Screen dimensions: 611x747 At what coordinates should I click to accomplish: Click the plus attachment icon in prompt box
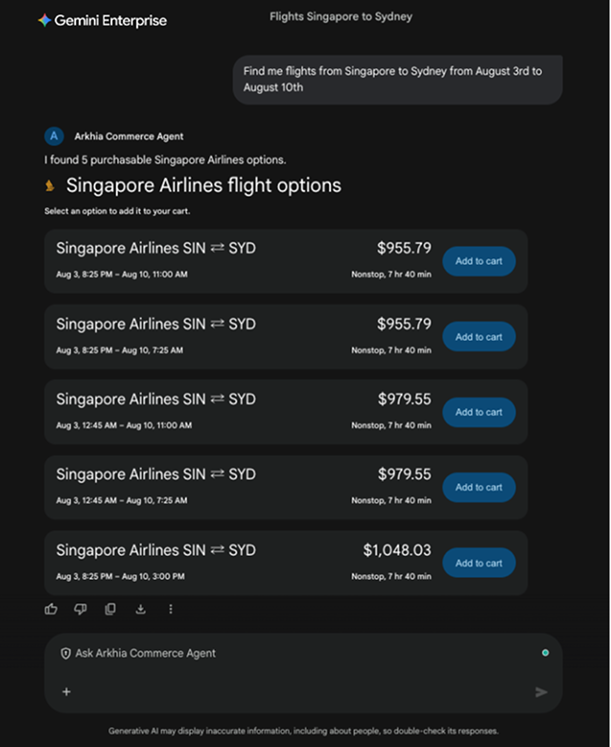point(67,691)
